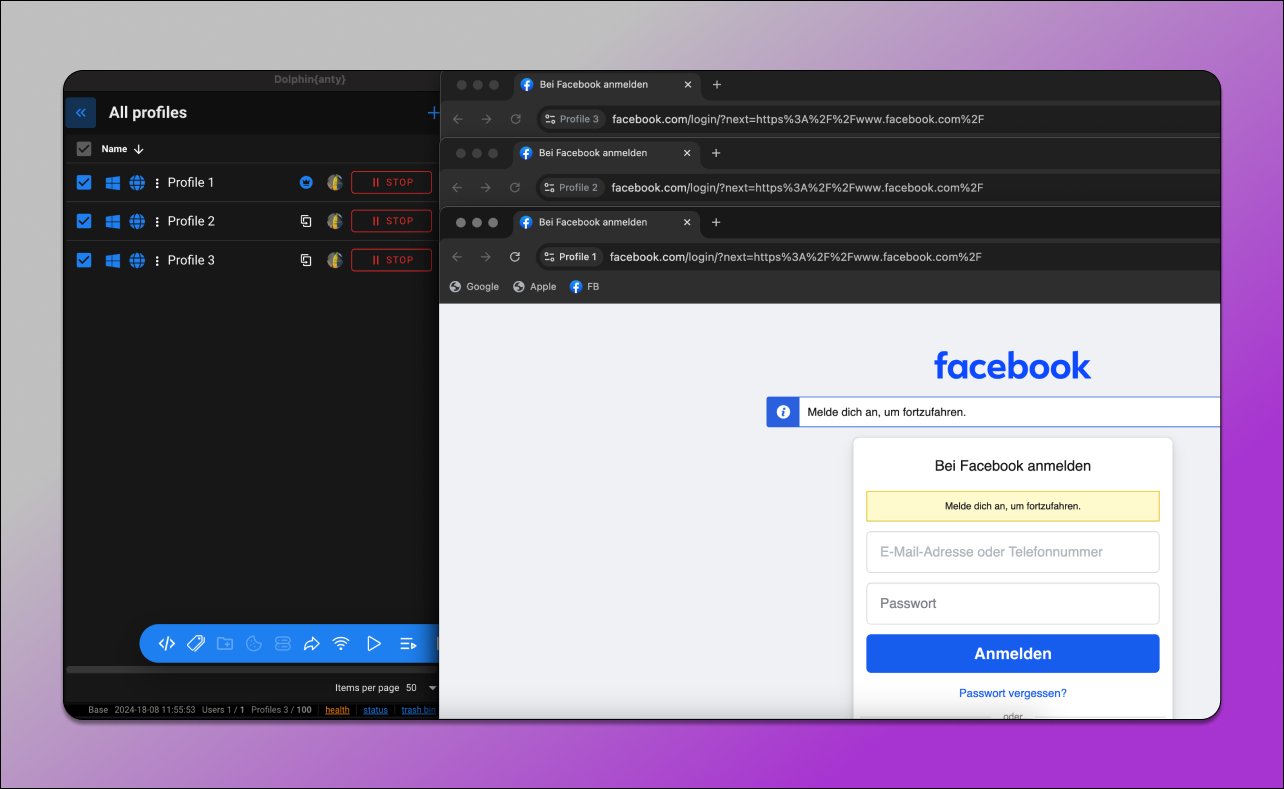Click the back arrow in Profile 1 browser window
The width and height of the screenshot is (1284, 789).
(x=458, y=257)
